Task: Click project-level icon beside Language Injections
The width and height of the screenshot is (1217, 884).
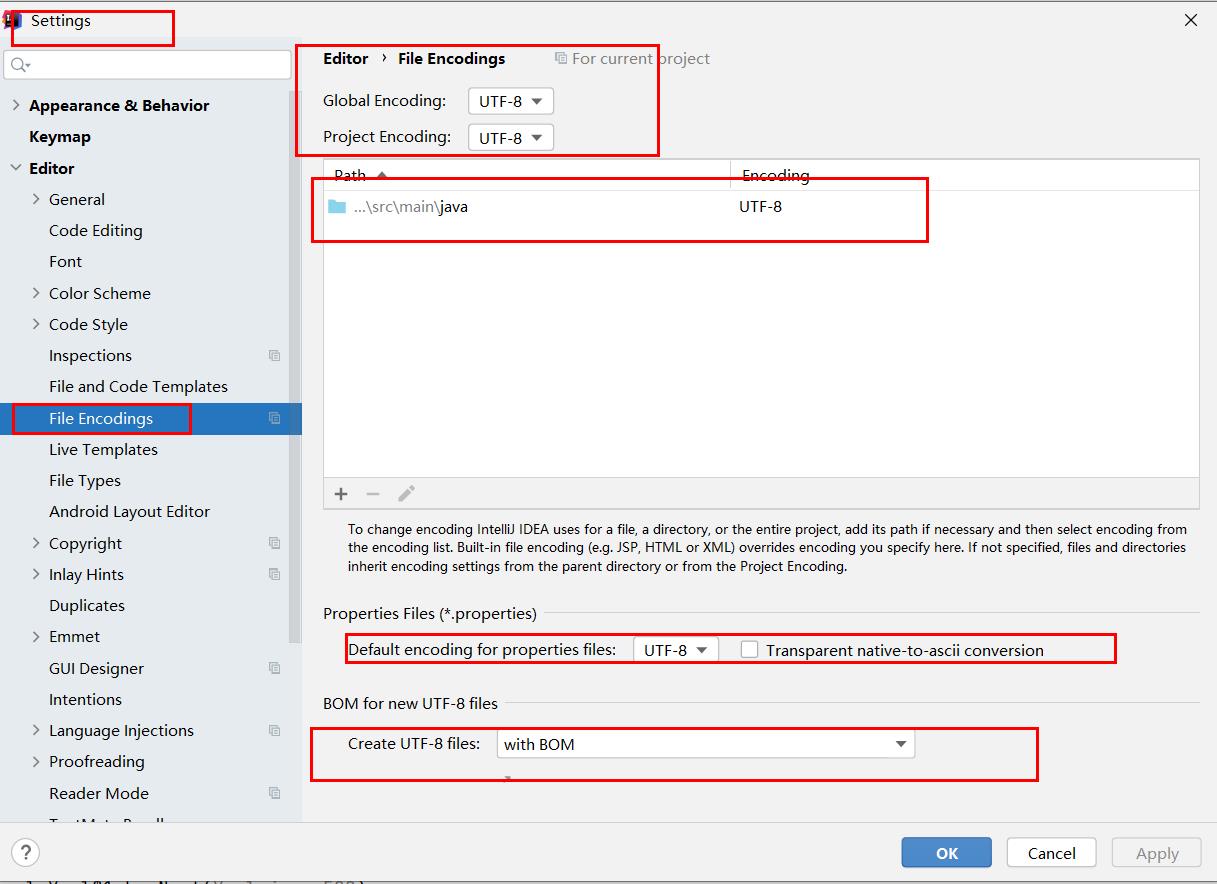Action: [x=274, y=730]
